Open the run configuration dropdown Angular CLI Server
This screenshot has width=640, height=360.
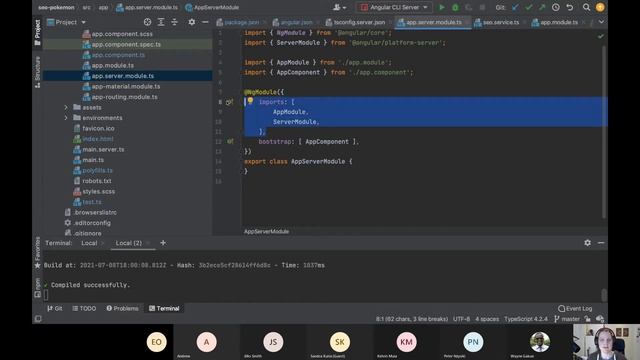(x=394, y=7)
